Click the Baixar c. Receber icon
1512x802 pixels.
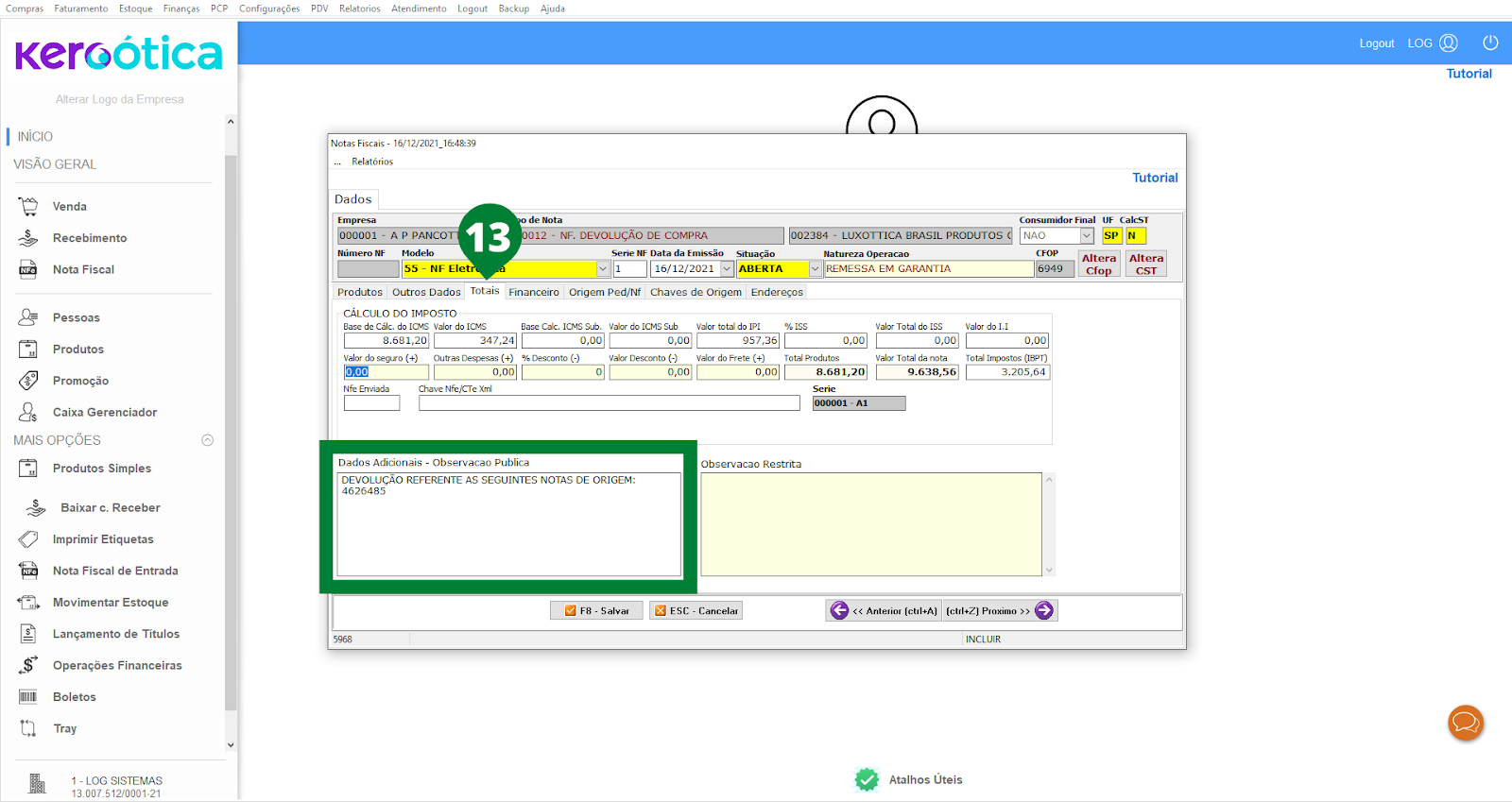coord(35,507)
